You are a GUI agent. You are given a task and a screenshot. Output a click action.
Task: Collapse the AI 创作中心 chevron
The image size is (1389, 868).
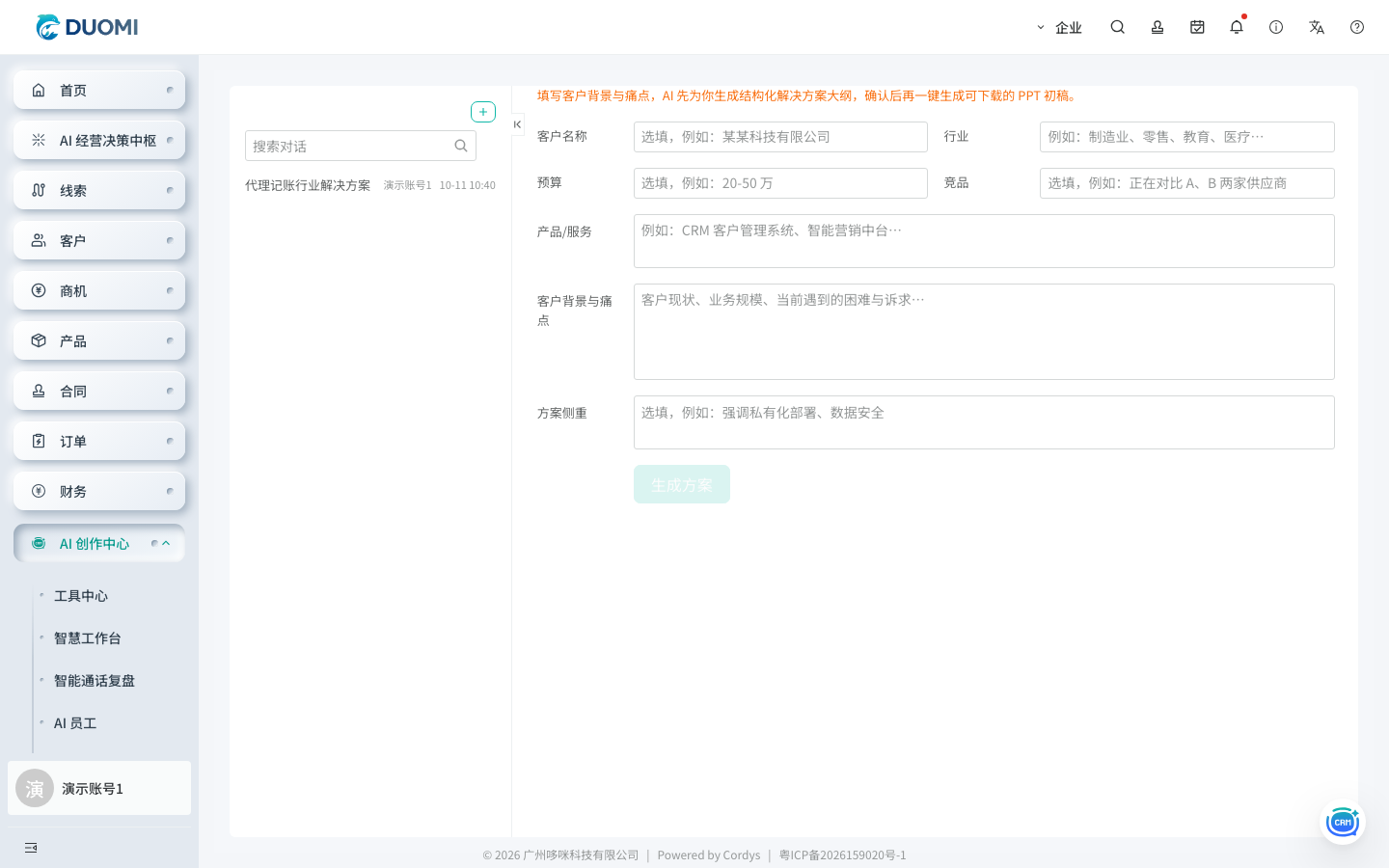166,543
